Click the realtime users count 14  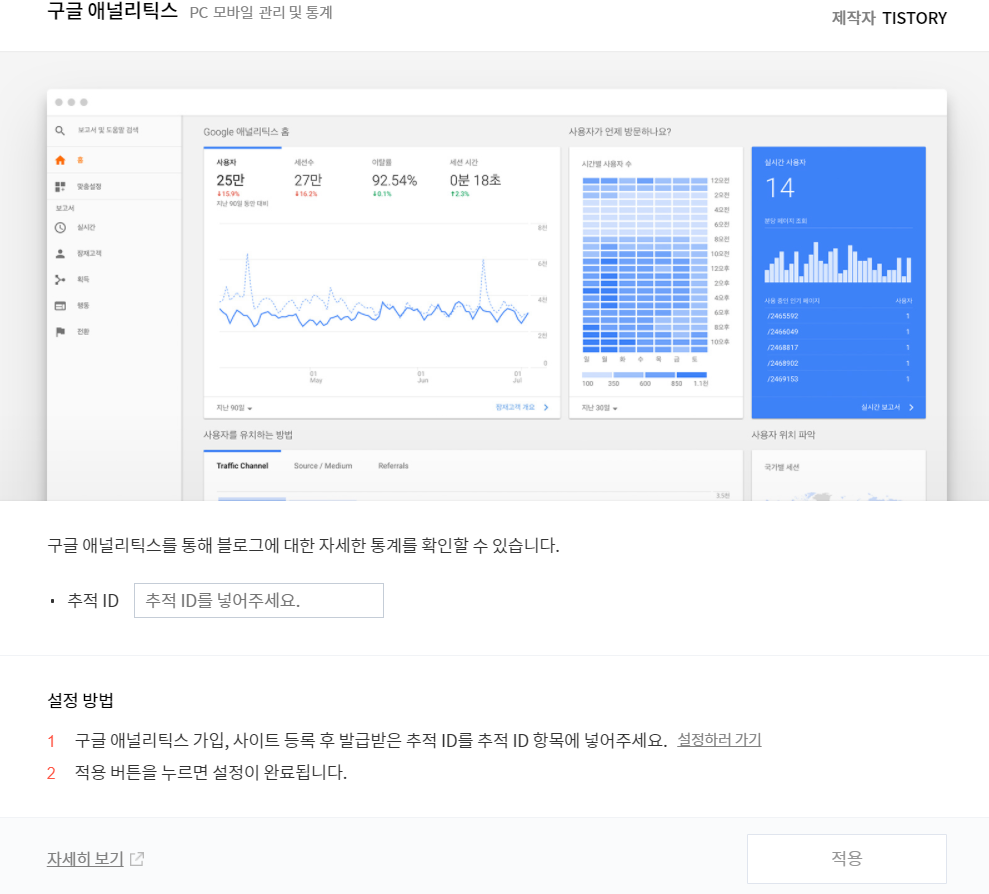coord(780,189)
